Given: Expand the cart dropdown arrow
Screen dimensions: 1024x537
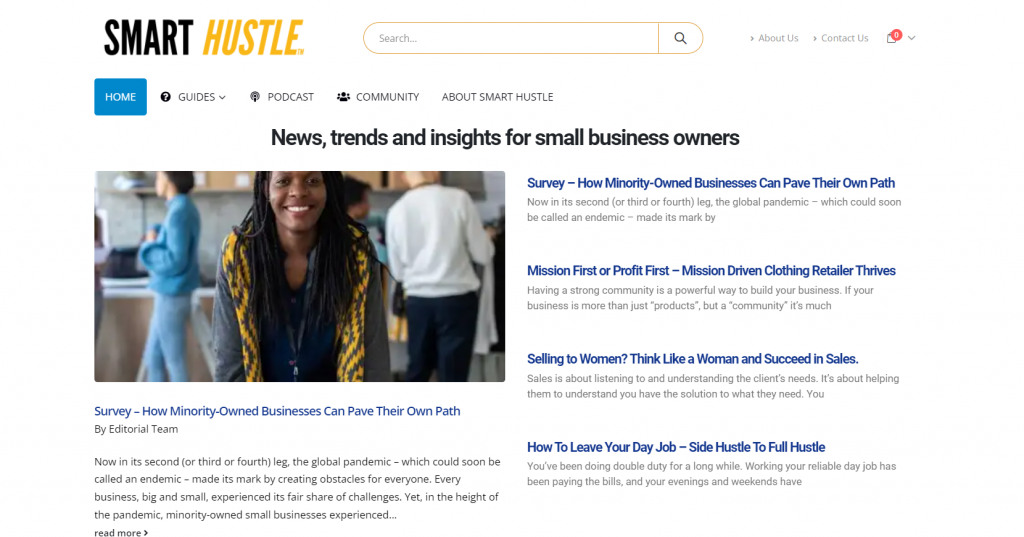Looking at the screenshot, I should click(x=911, y=38).
